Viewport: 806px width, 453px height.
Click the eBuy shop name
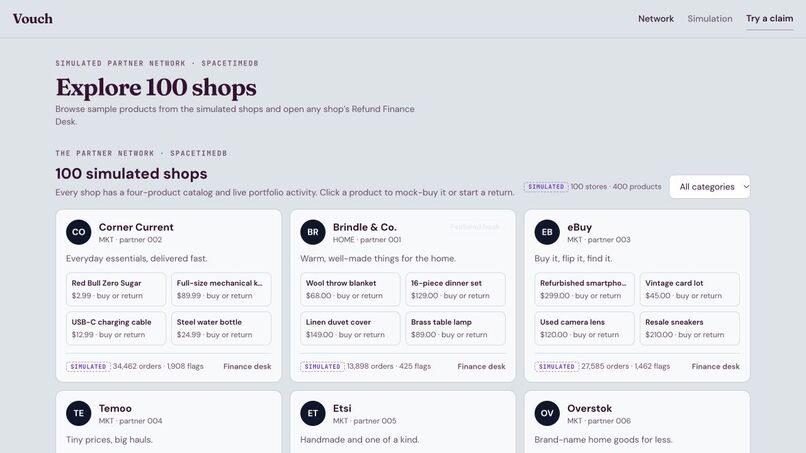[579, 227]
